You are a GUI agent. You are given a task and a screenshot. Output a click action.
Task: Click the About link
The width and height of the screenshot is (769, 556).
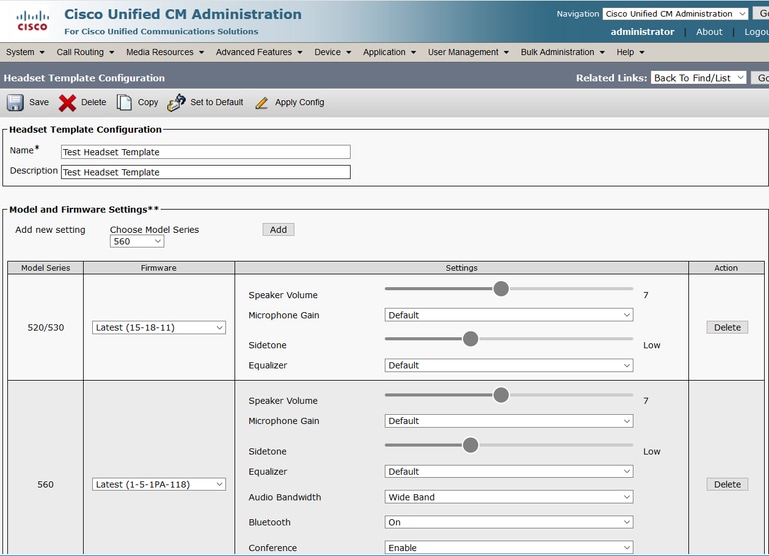(x=709, y=32)
